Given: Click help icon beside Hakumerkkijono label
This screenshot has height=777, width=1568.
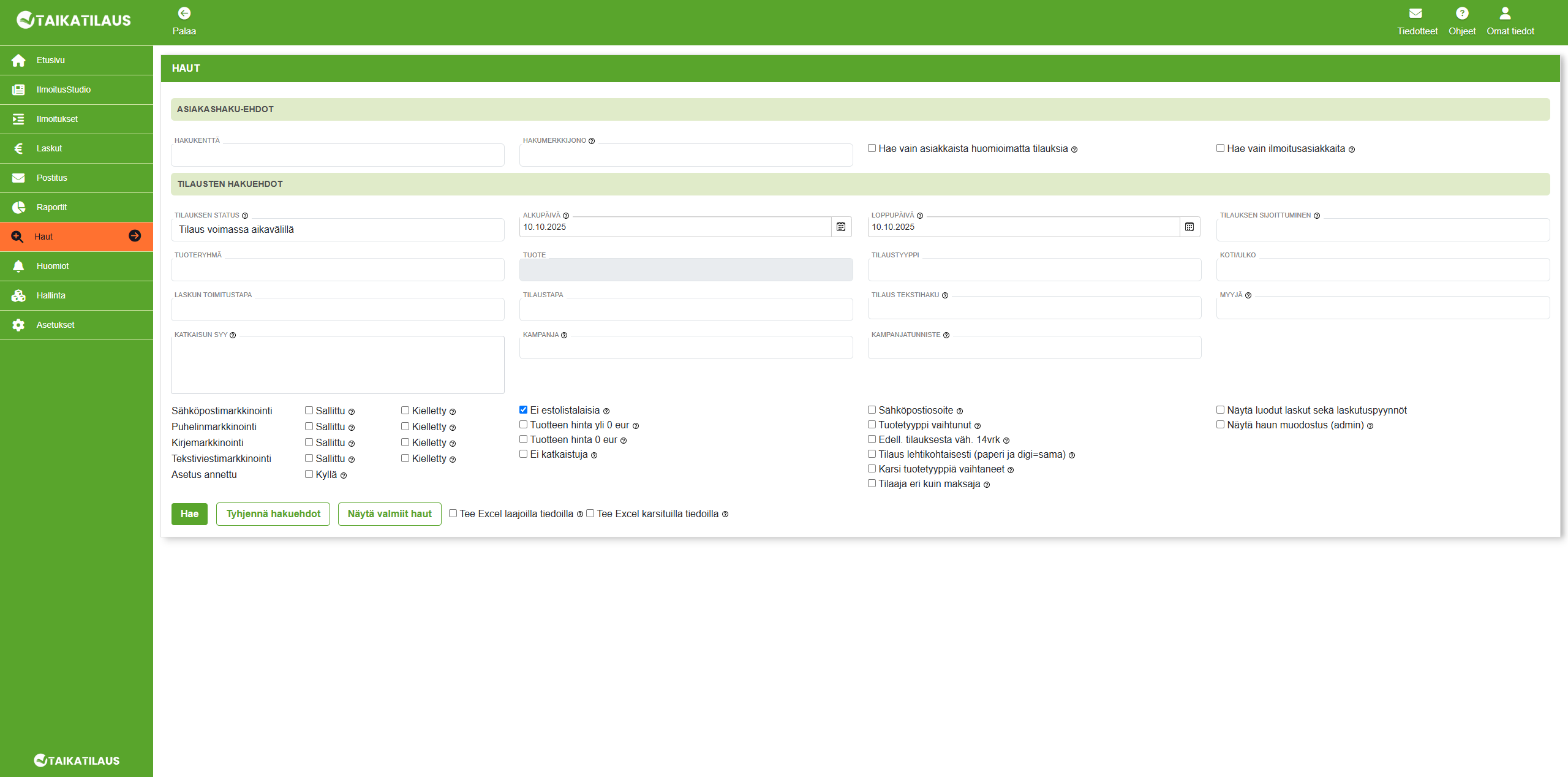Looking at the screenshot, I should 592,141.
